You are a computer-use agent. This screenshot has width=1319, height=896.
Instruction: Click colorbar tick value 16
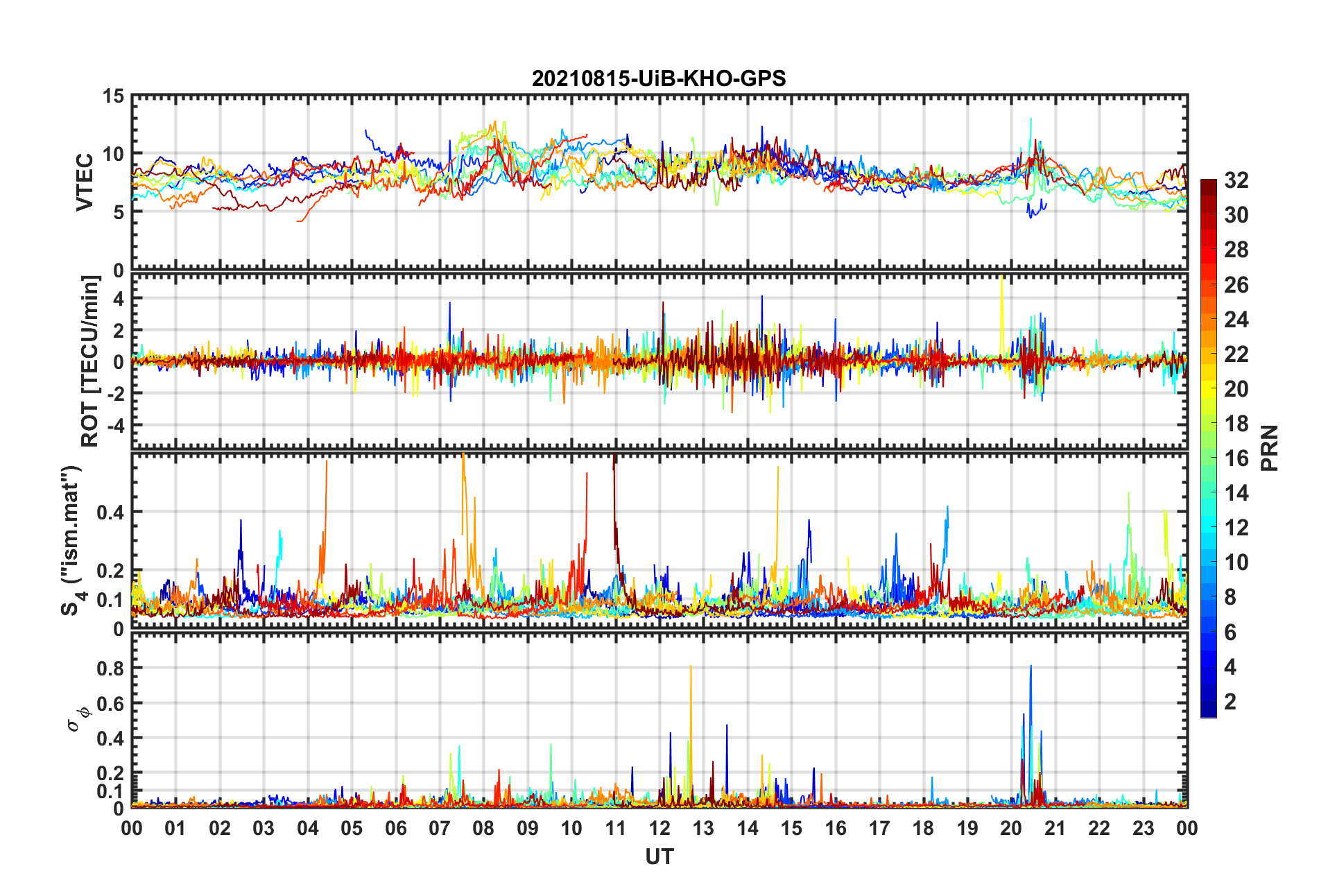(1236, 458)
